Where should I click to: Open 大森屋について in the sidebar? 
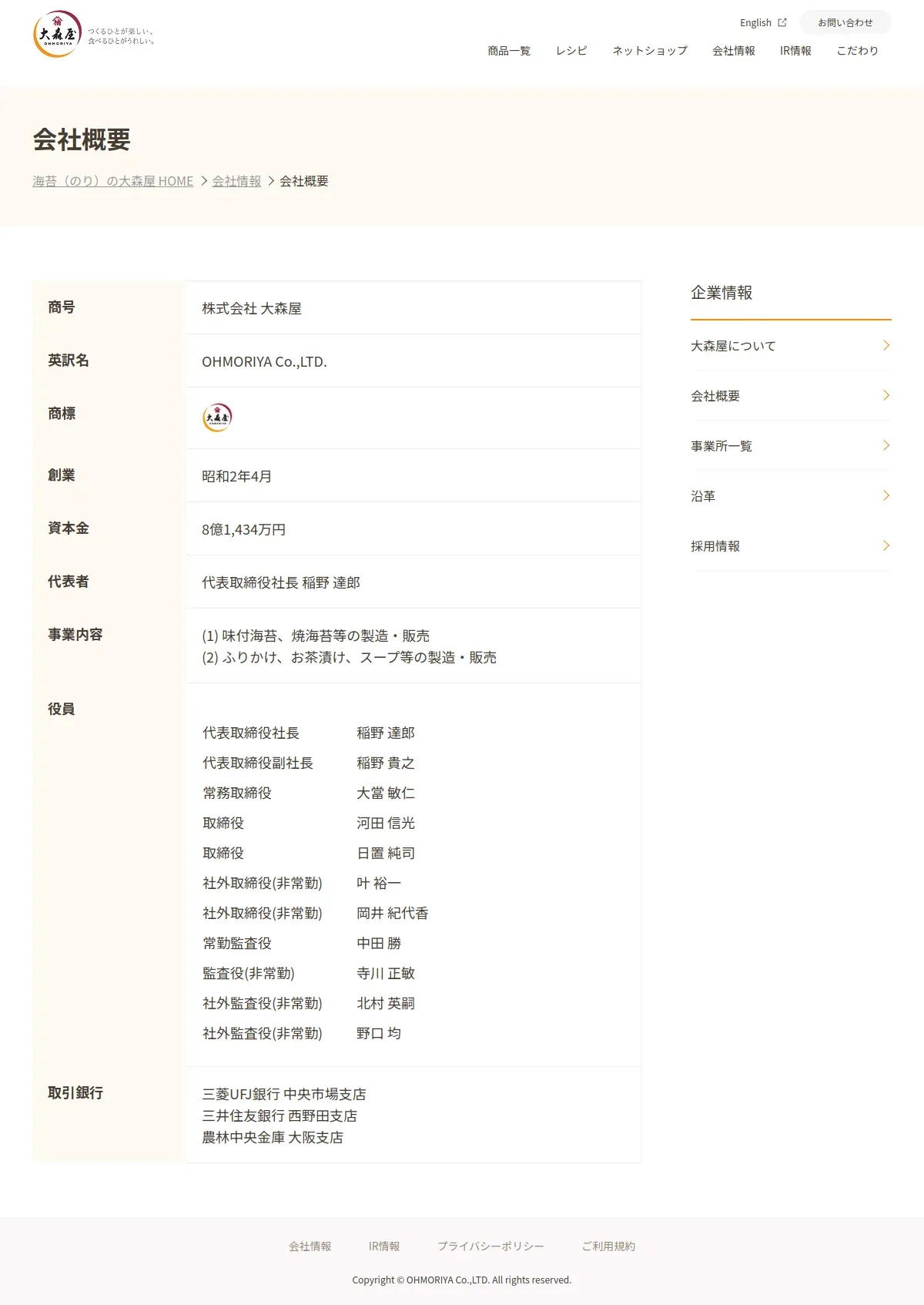791,346
